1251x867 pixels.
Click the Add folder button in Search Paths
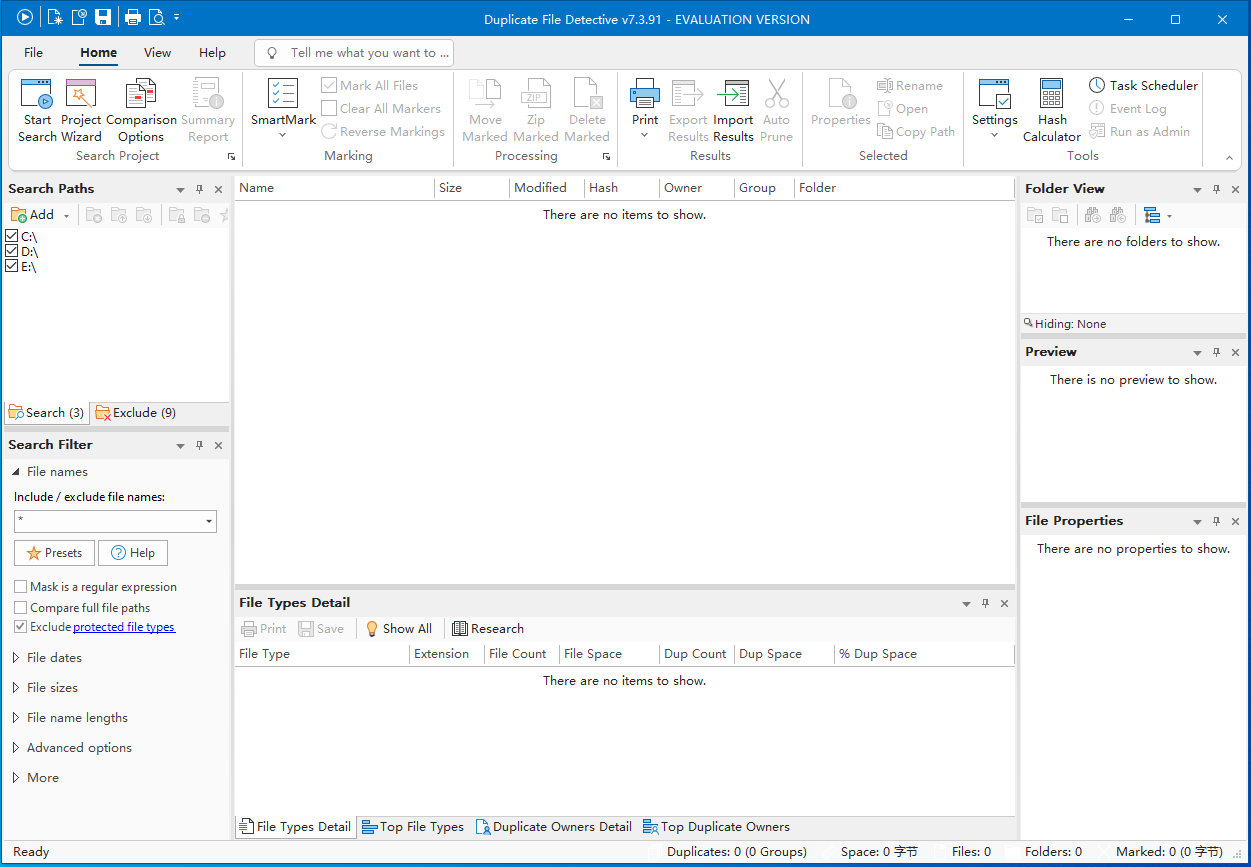33,215
